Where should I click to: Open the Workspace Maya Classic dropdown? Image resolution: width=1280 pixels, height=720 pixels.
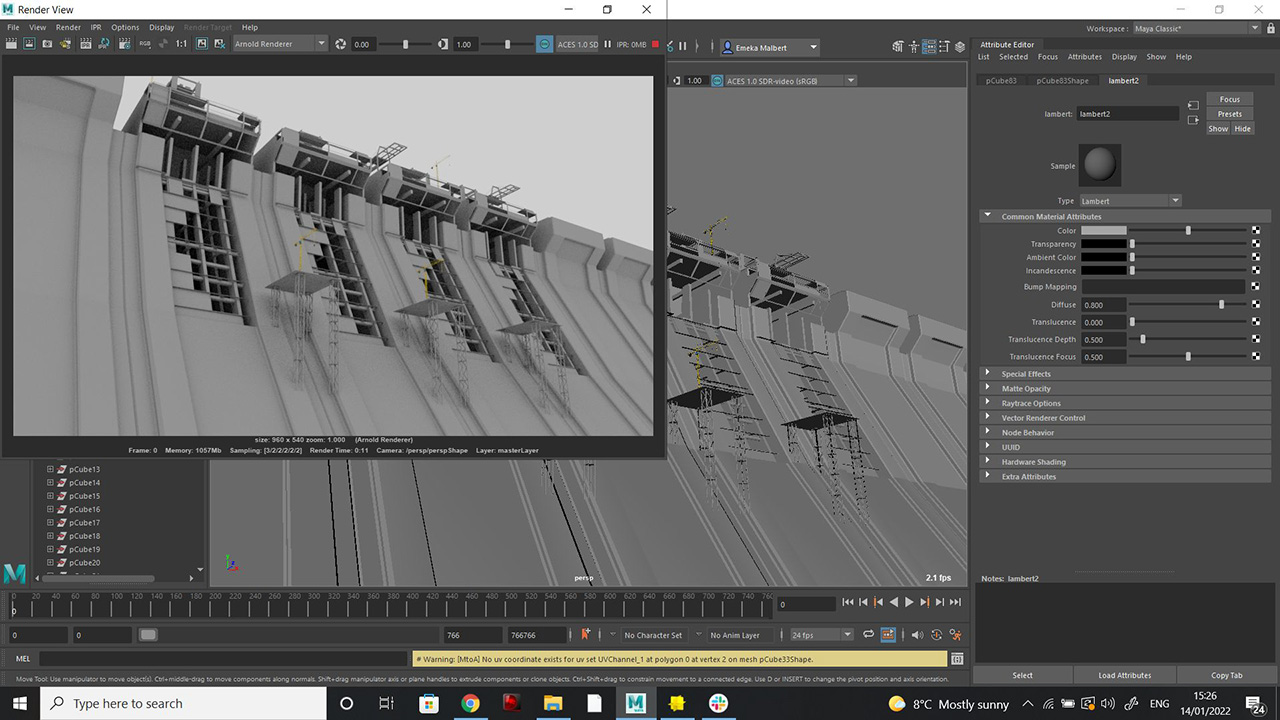1197,29
